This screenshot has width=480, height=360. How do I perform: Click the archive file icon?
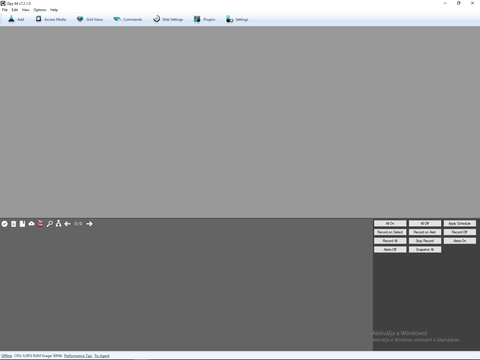(22, 224)
